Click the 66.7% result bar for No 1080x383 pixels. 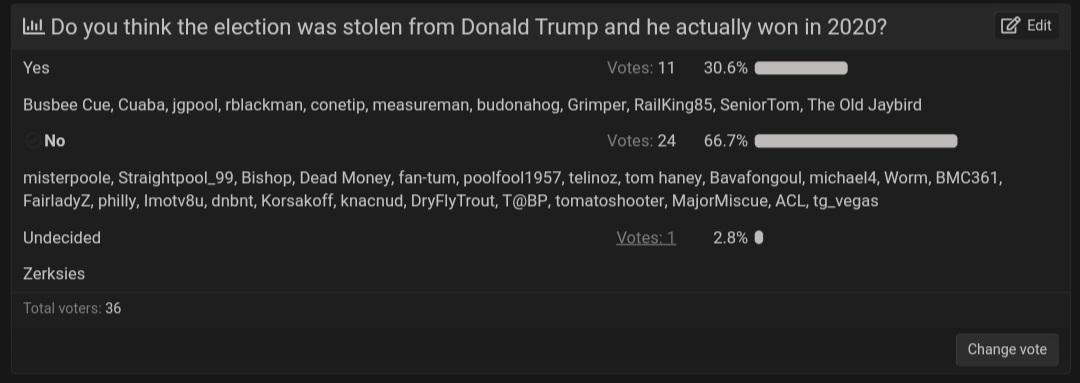tap(856, 141)
